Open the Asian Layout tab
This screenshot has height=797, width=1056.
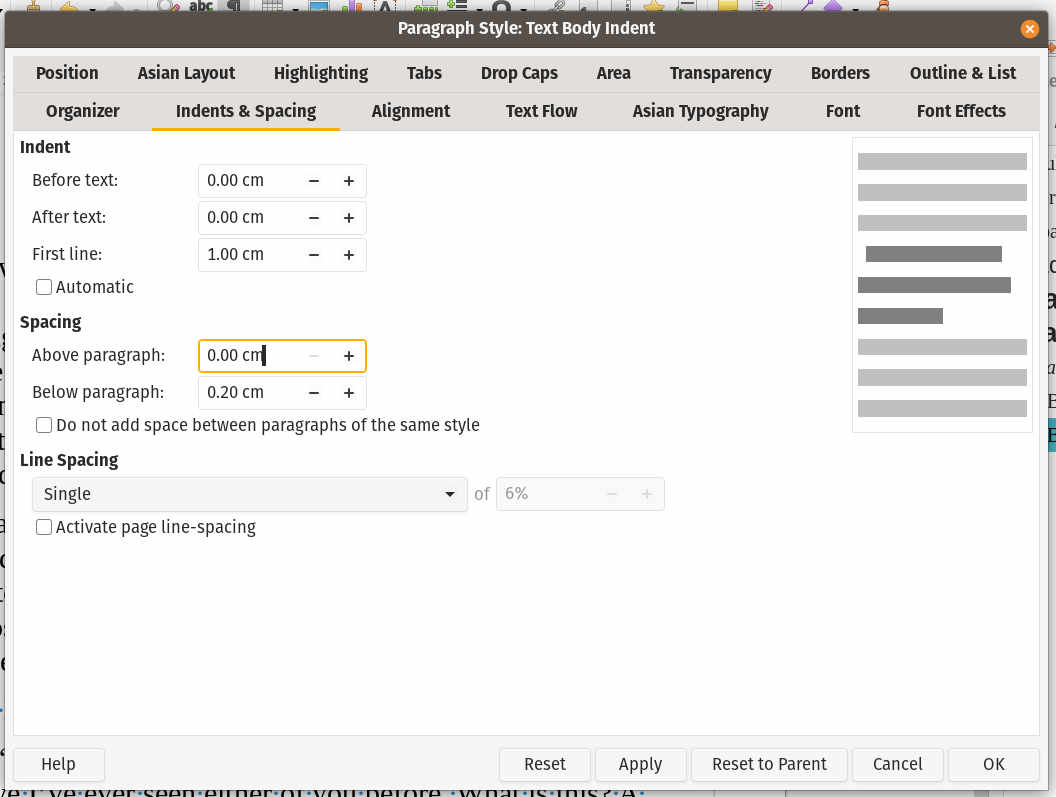click(187, 73)
